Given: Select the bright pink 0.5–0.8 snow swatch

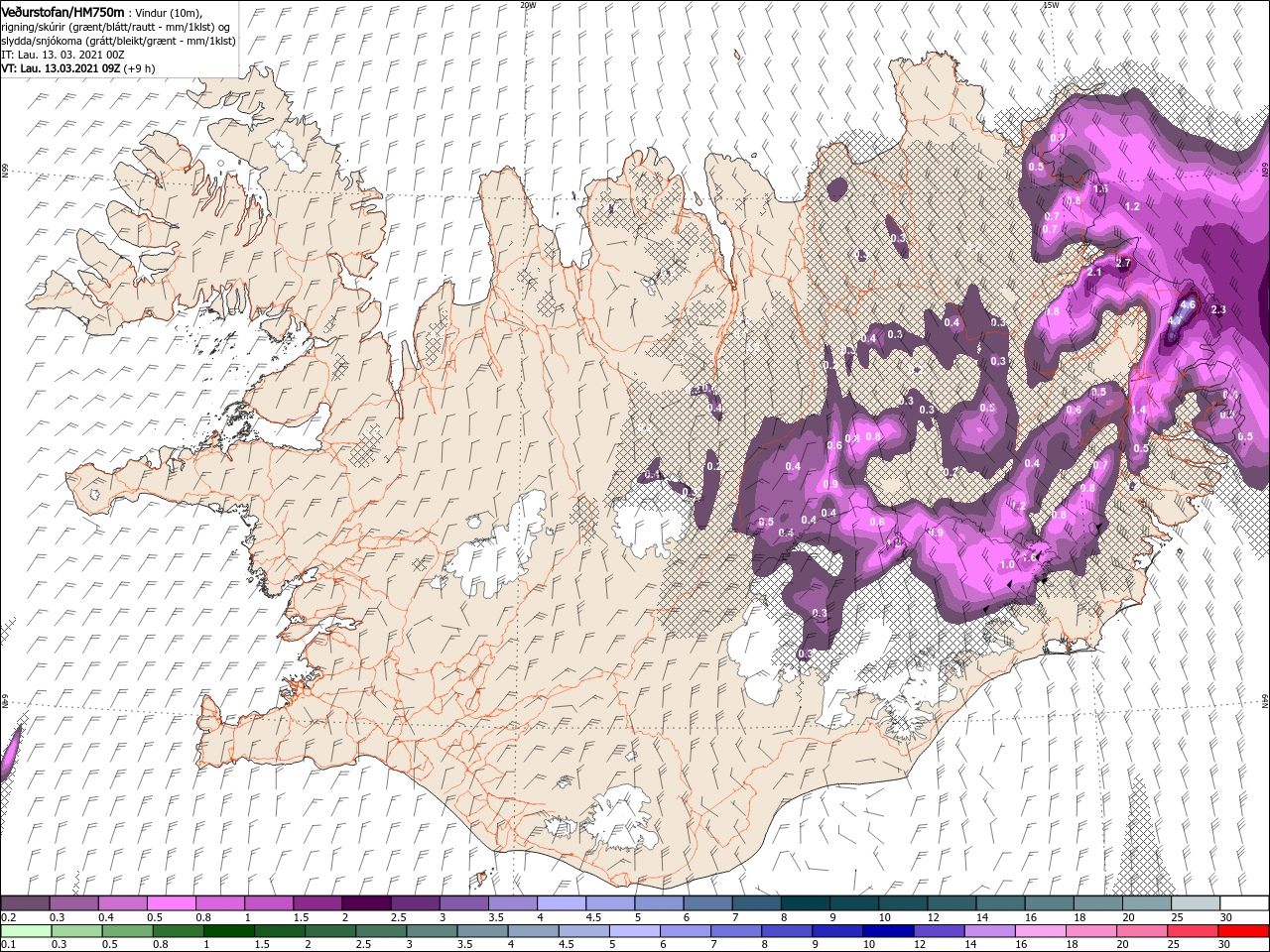Looking at the screenshot, I should tap(171, 903).
